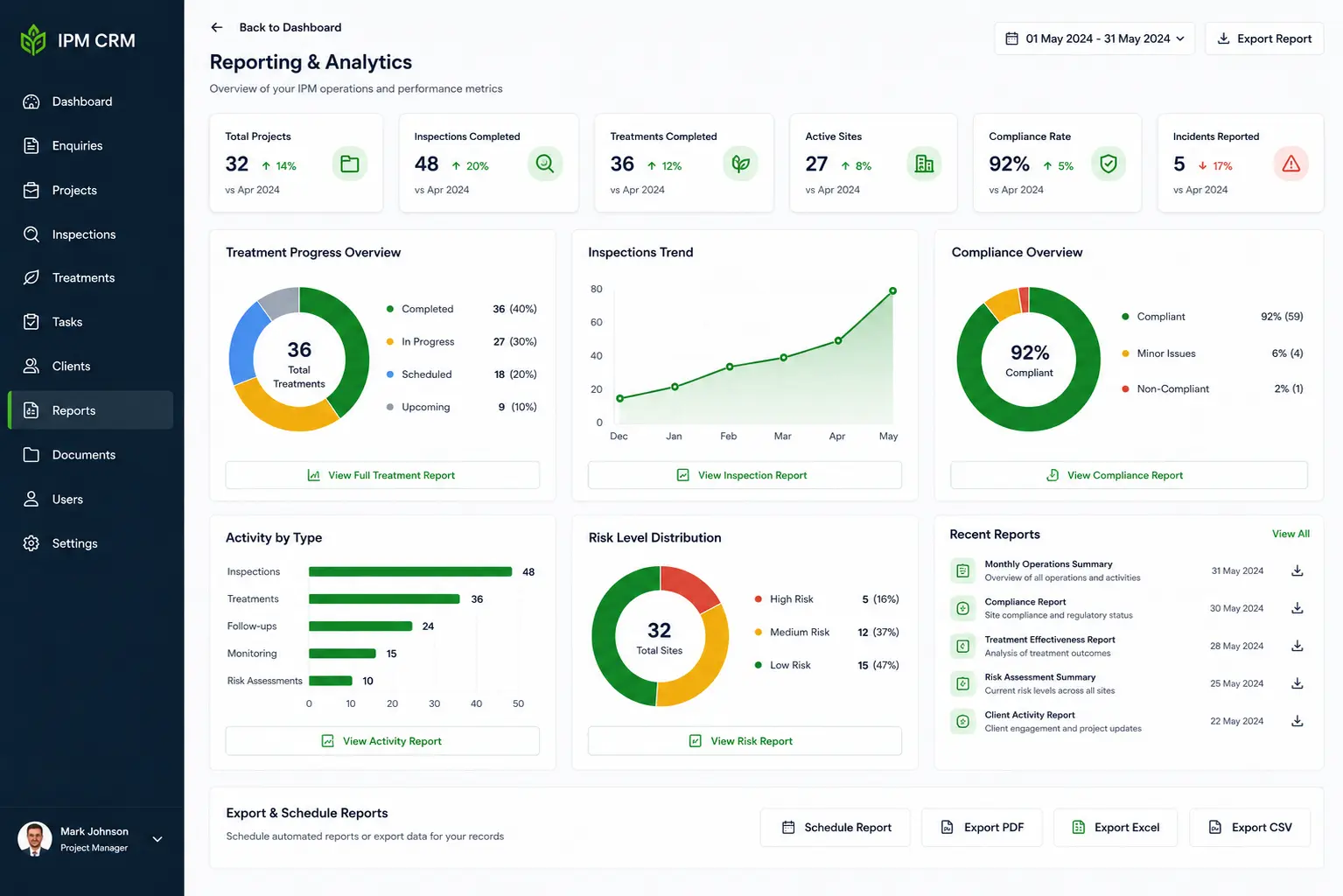The height and width of the screenshot is (896, 1343).
Task: Click the Inspections Completed magnifier icon
Action: [545, 164]
